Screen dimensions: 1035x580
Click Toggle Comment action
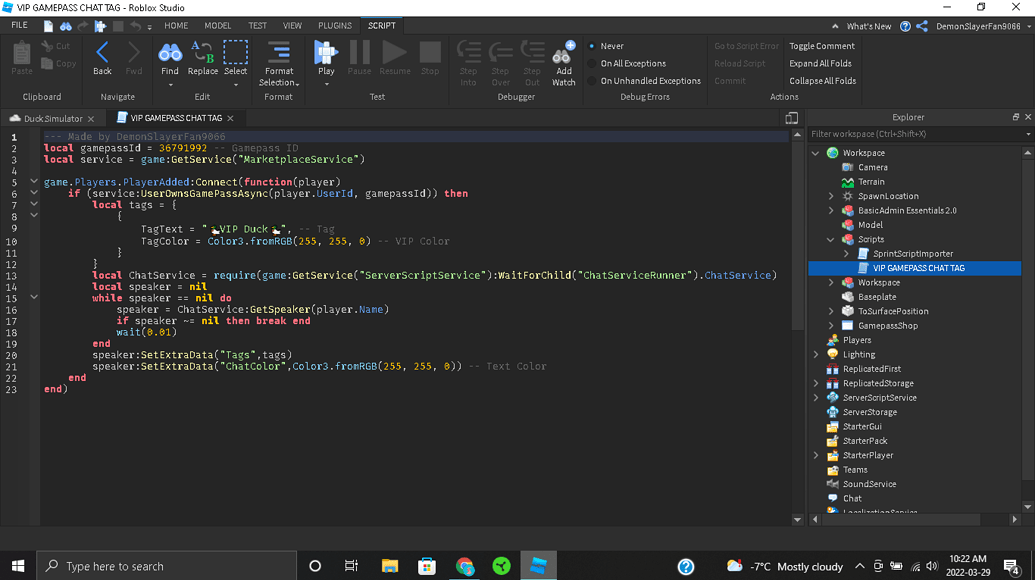click(x=822, y=46)
